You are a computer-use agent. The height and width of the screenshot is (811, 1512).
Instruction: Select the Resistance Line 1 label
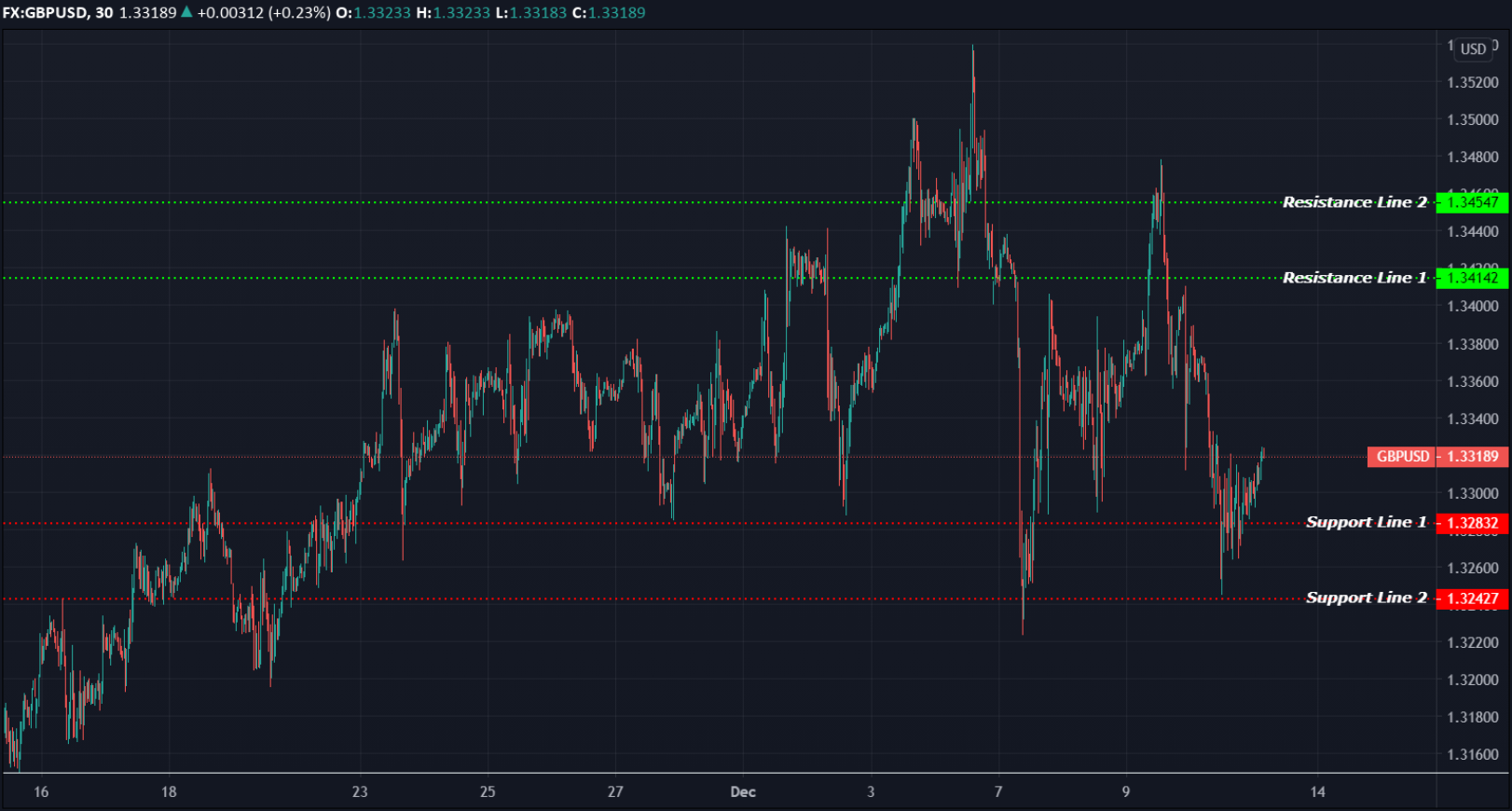click(x=1354, y=278)
